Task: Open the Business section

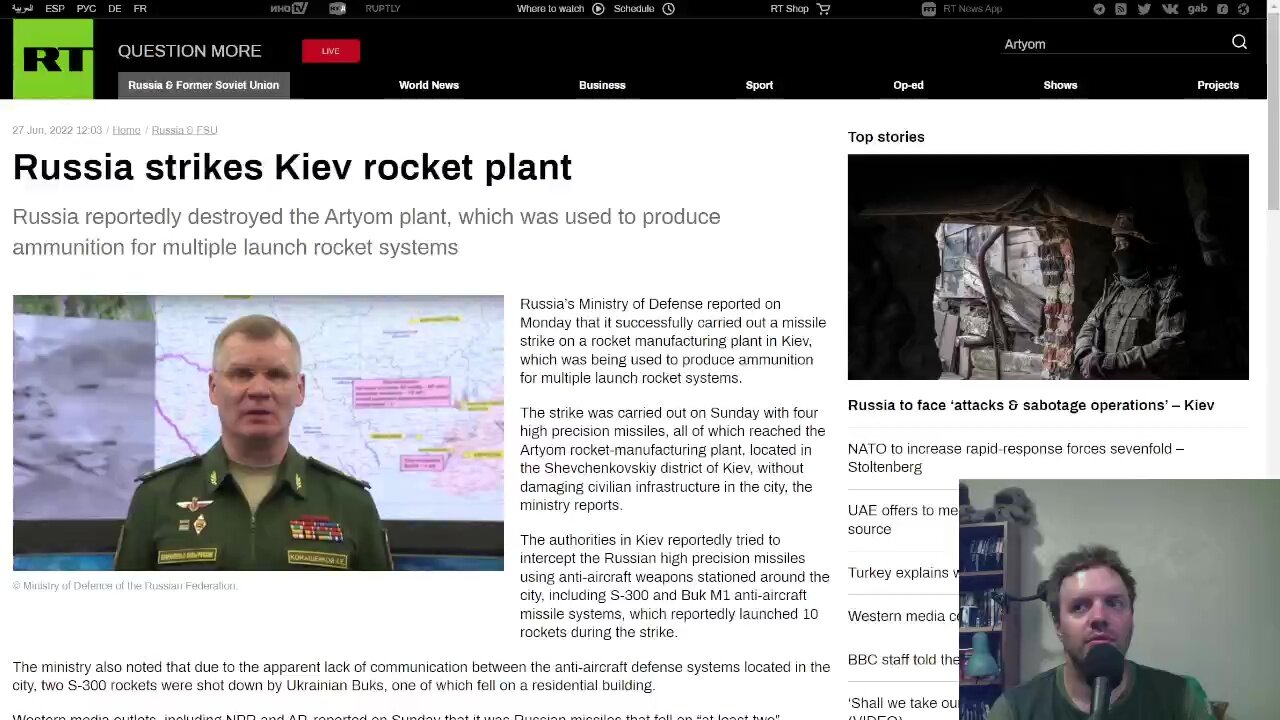Action: (x=602, y=85)
